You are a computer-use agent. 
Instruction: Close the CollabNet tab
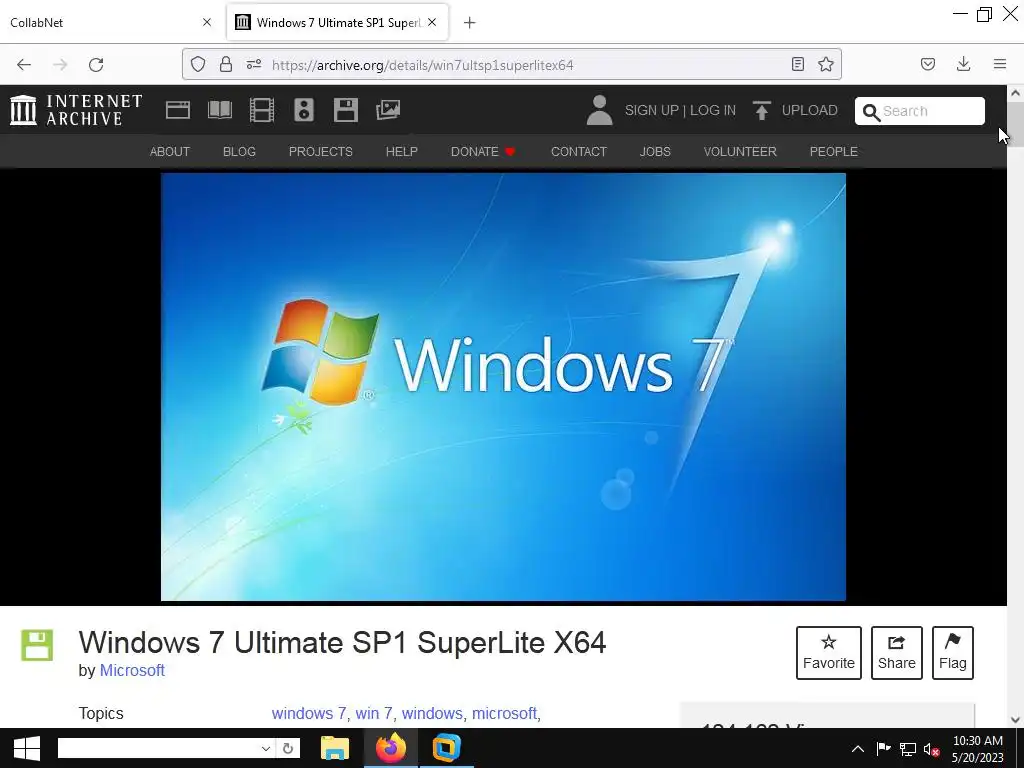[207, 22]
